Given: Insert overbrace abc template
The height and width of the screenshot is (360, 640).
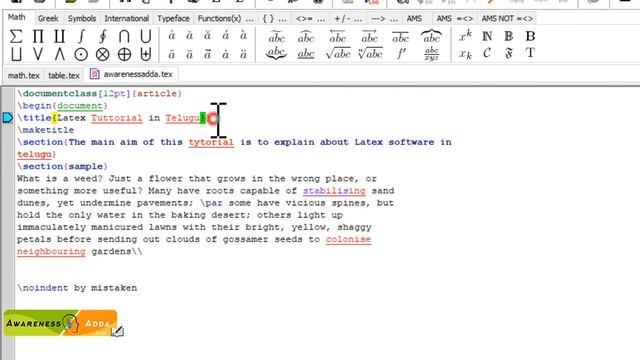Looking at the screenshot, I should [431, 36].
